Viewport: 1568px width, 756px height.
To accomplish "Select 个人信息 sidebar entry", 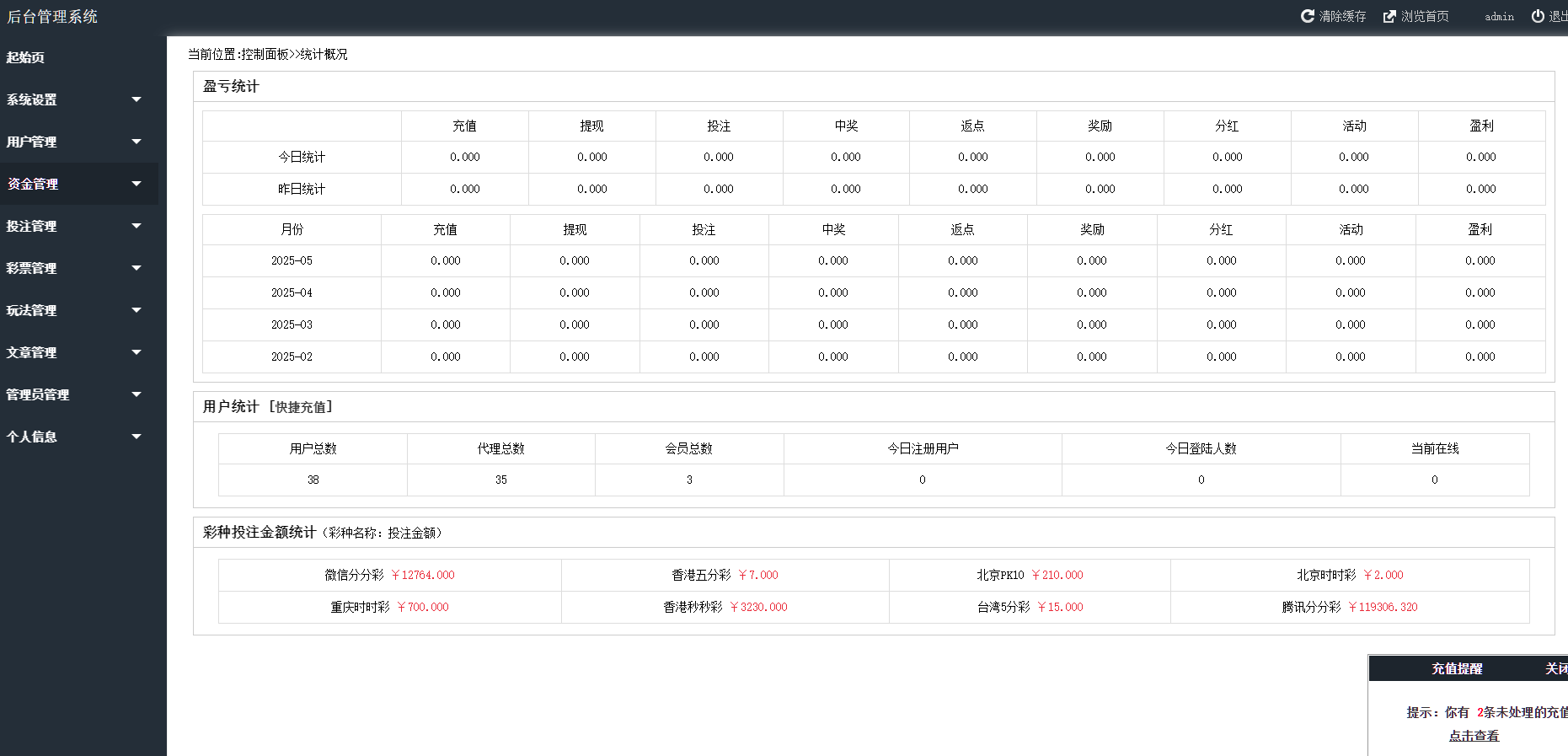I will (32, 437).
